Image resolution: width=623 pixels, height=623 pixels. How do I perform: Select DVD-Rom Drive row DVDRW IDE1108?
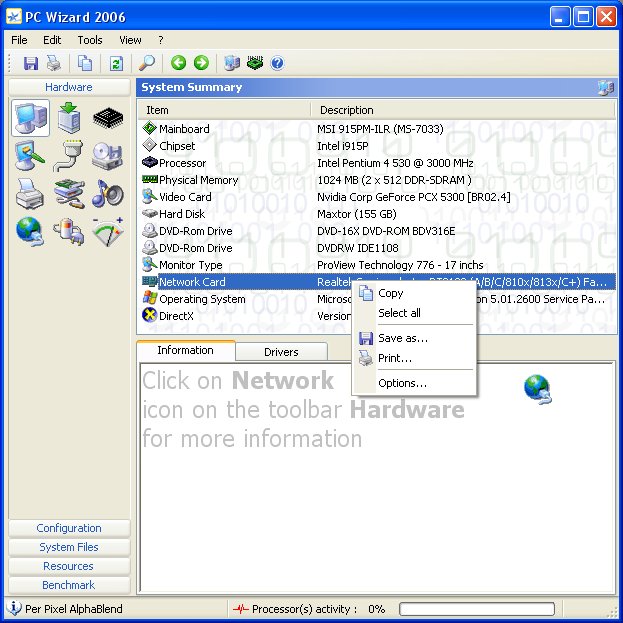[x=377, y=248]
